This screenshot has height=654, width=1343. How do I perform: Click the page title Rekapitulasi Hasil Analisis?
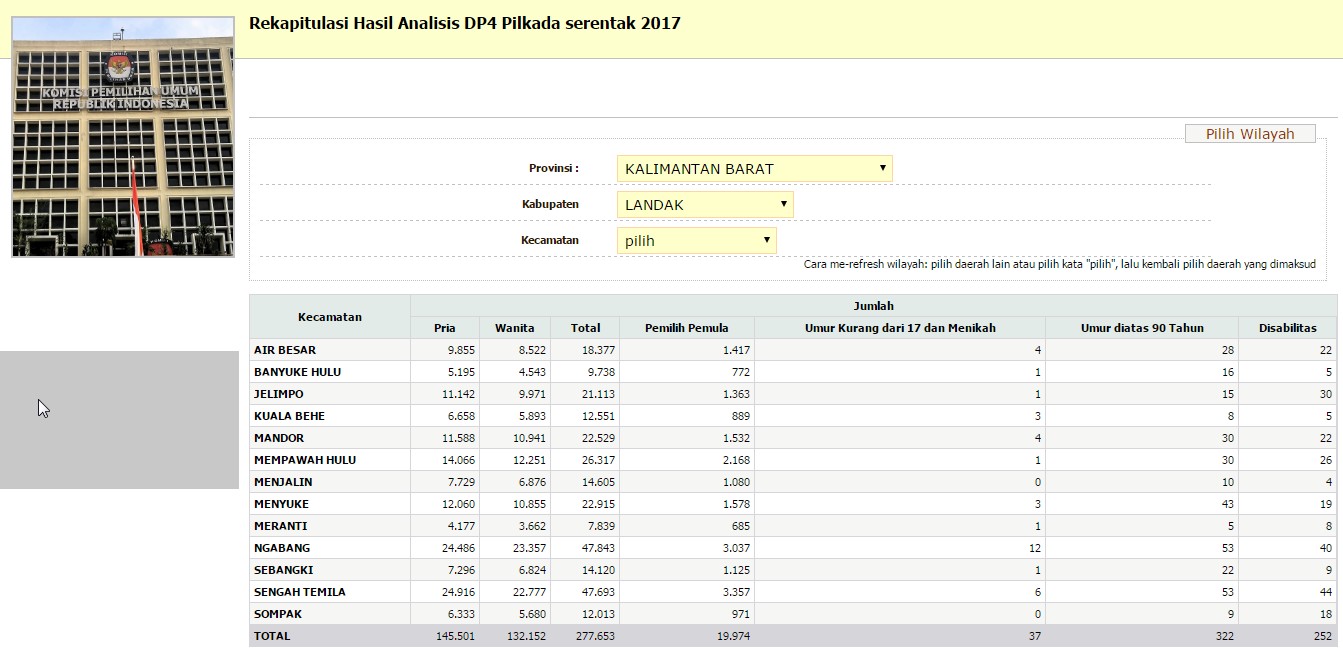(x=464, y=23)
